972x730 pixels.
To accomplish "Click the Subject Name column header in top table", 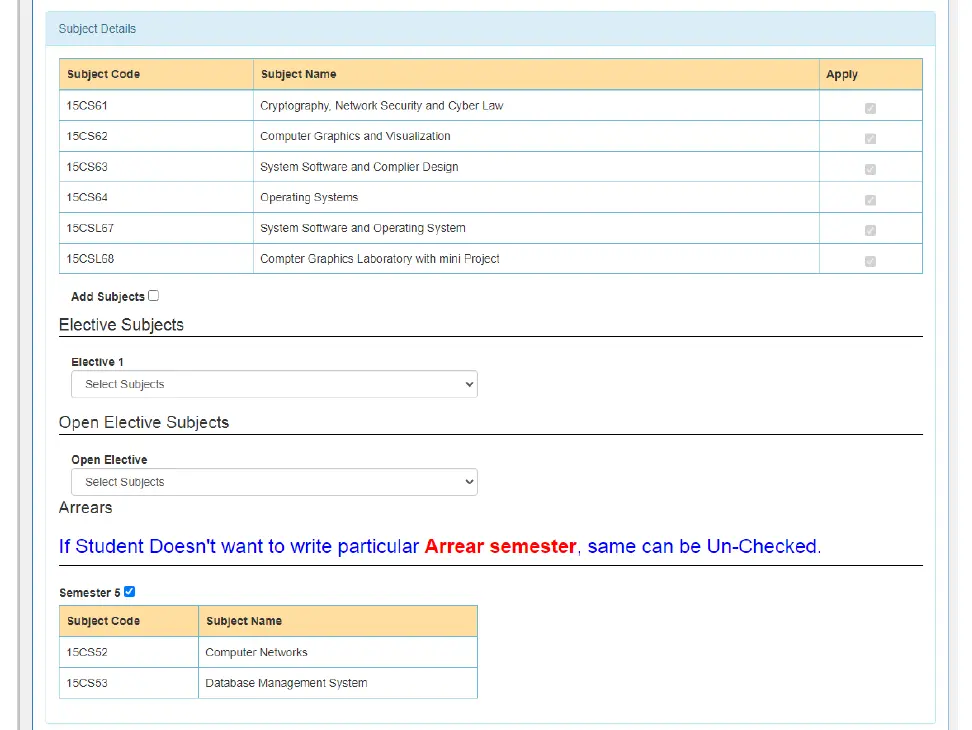I will [x=536, y=74].
